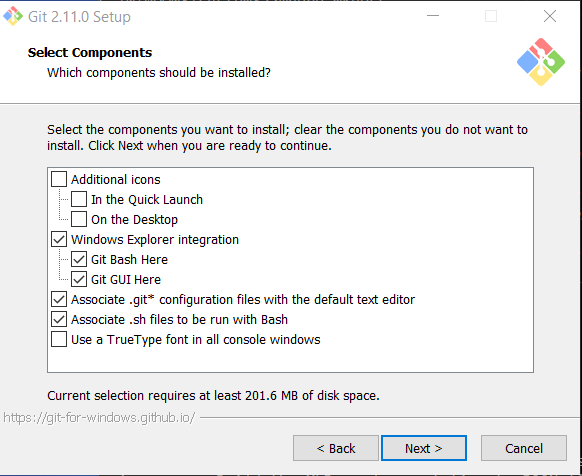Uncheck the Git Bash Here option

coord(79,260)
